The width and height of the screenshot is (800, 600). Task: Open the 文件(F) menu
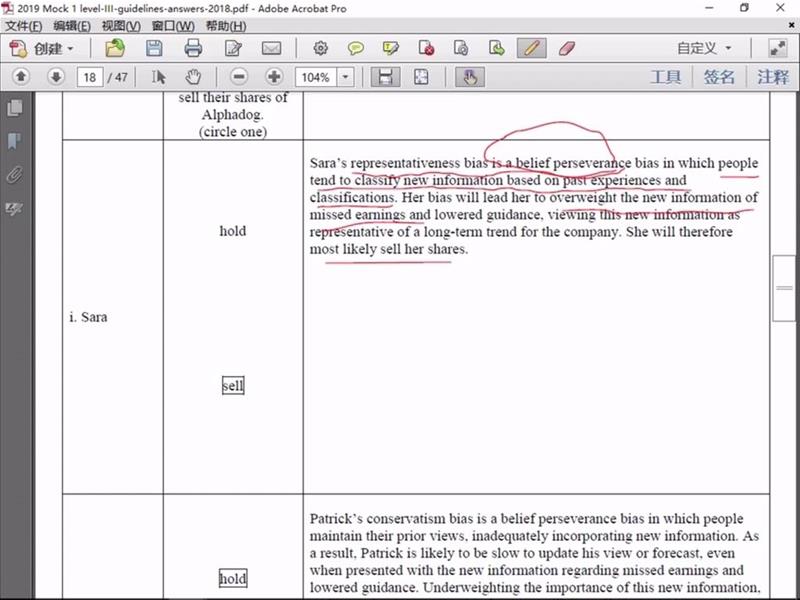point(24,25)
